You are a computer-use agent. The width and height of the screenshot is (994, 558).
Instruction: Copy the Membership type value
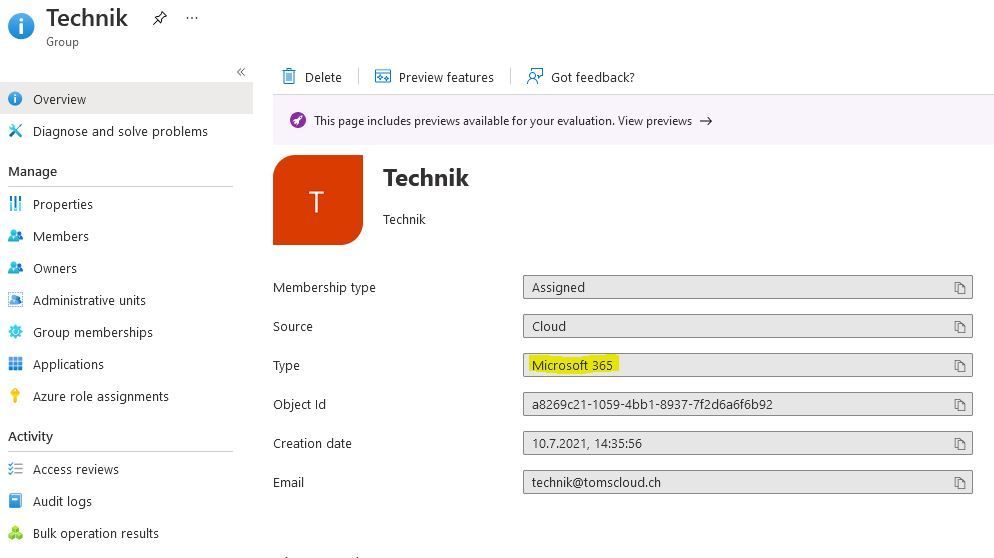[x=960, y=288]
